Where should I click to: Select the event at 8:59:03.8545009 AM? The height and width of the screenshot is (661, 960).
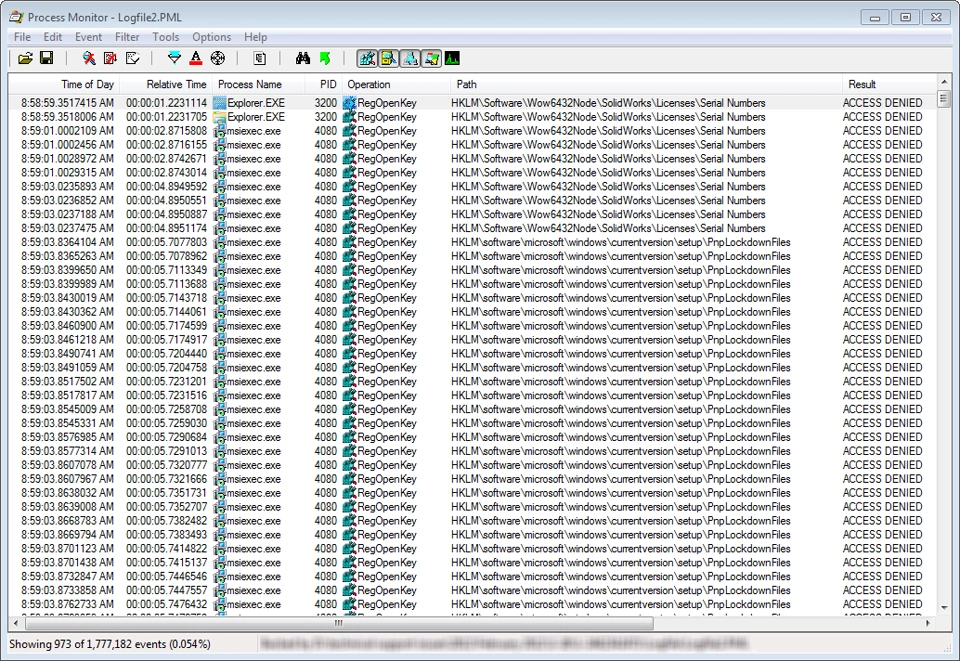[x=473, y=409]
